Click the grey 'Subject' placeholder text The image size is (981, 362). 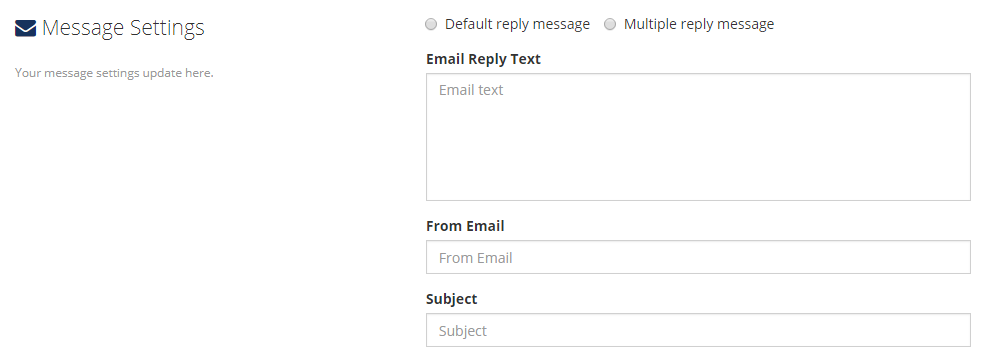(x=462, y=331)
